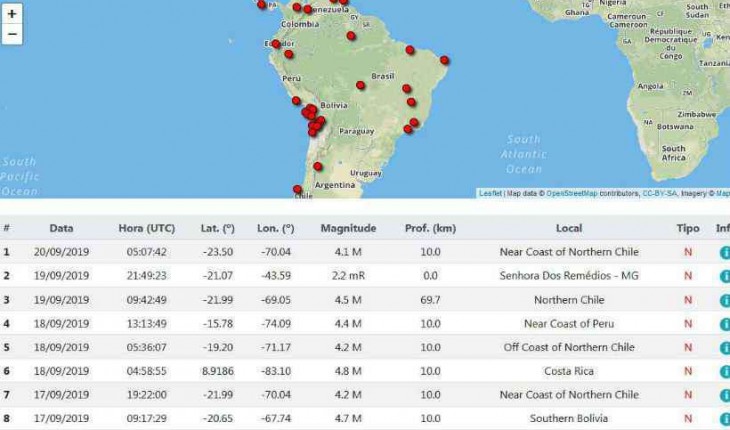This screenshot has width=730, height=430.
Task: Open info icon for Costa Rica row
Action: click(724, 371)
